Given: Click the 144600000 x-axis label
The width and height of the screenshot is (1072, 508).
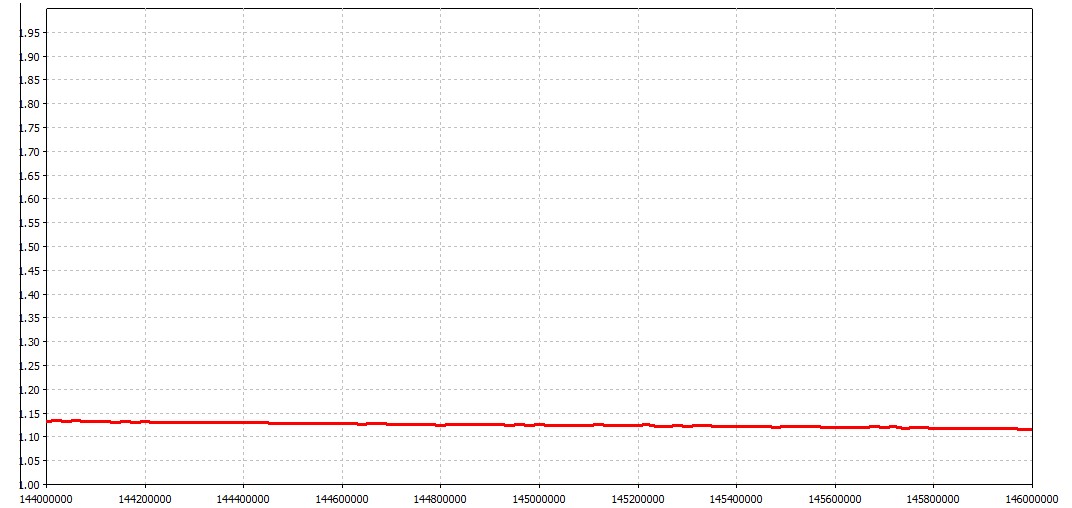Looking at the screenshot, I should [342, 496].
